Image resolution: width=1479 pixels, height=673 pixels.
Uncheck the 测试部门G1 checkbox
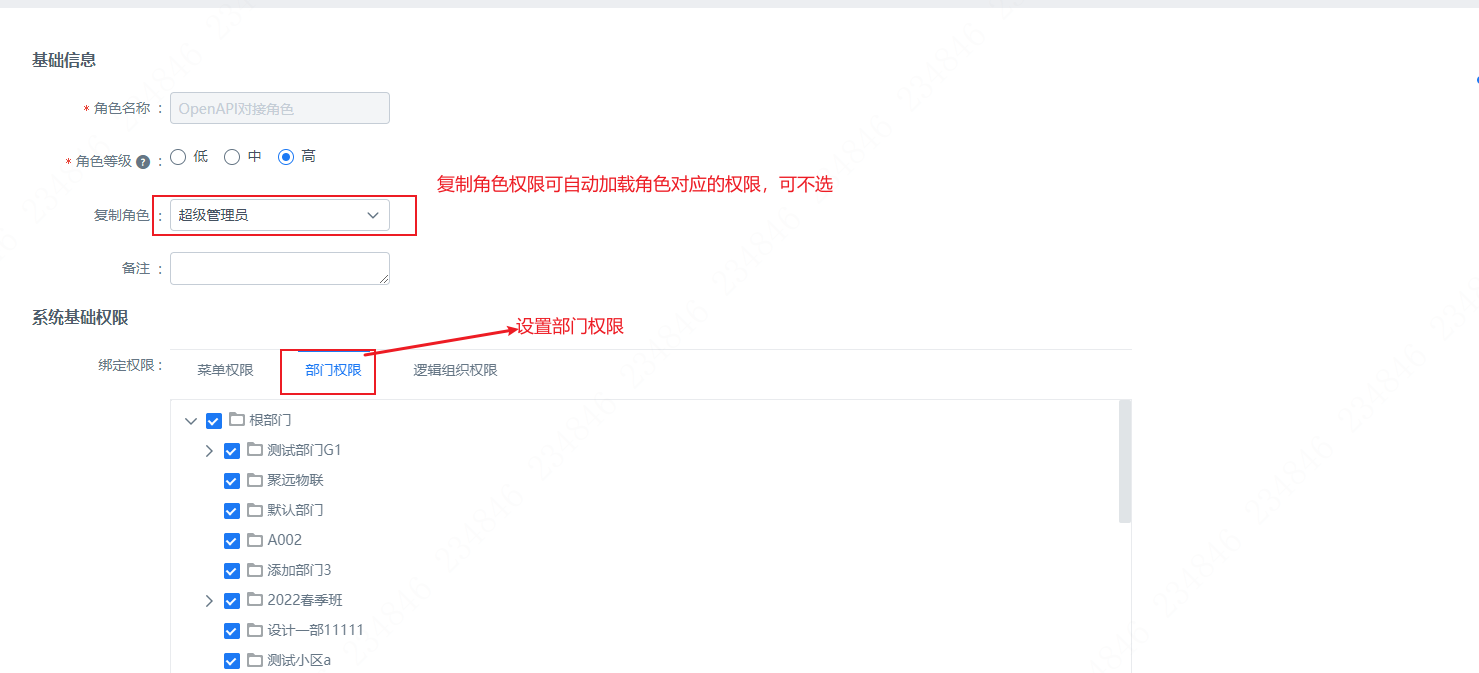coord(232,451)
